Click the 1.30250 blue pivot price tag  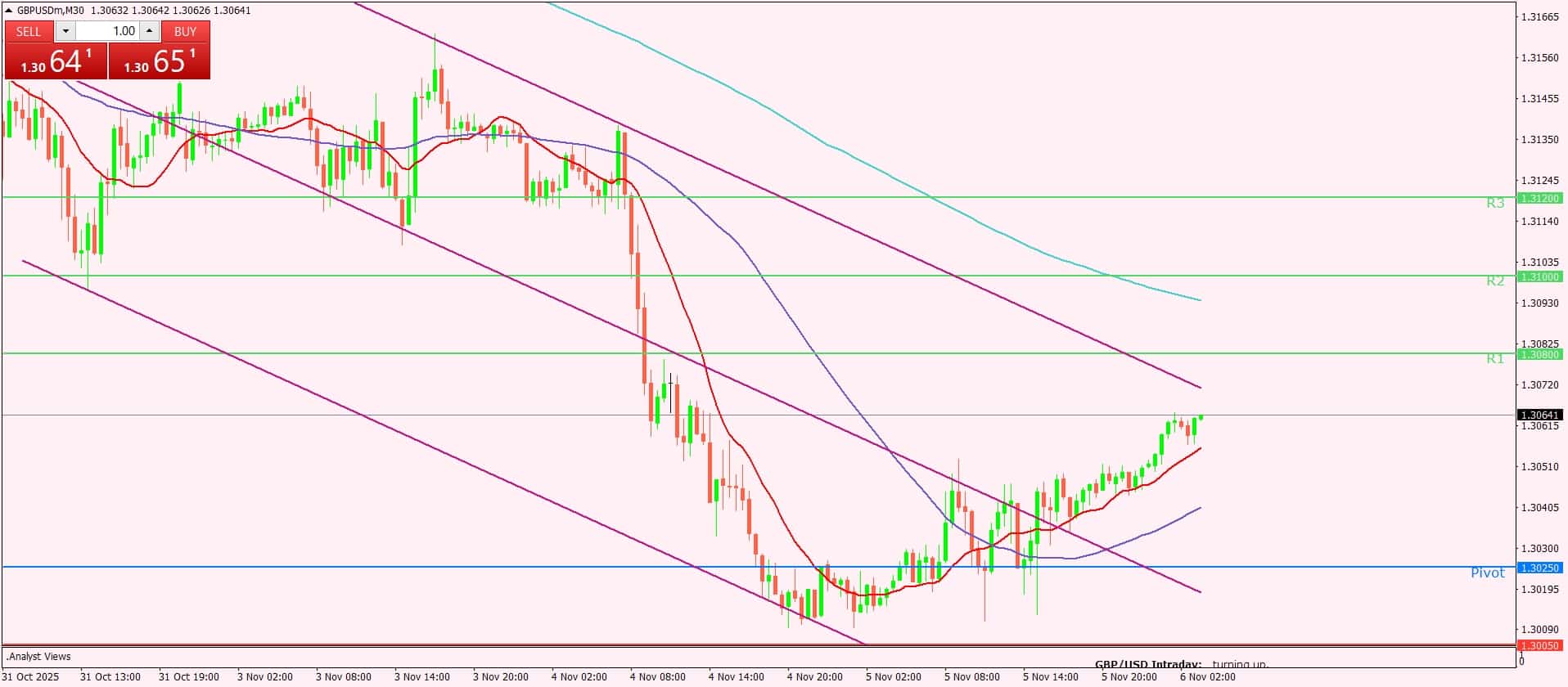(x=1539, y=568)
